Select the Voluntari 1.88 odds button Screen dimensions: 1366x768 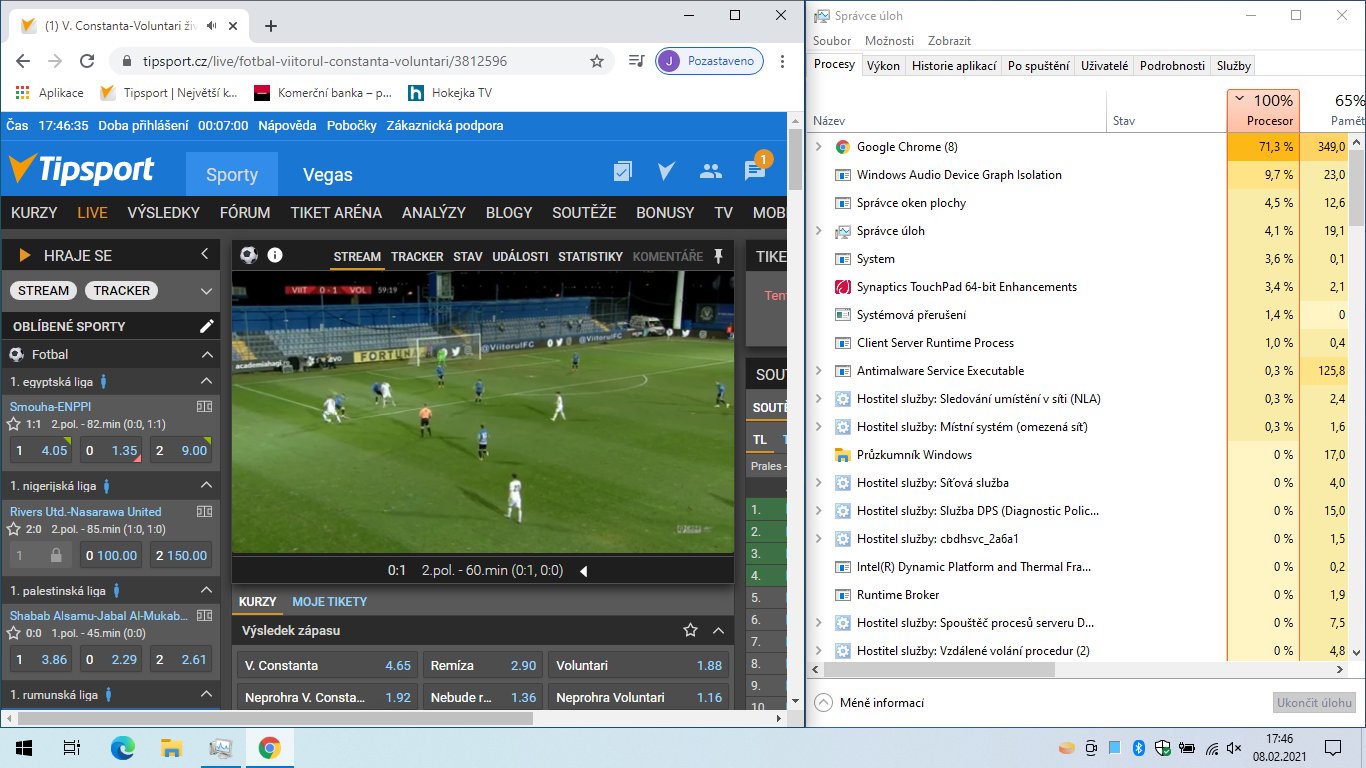click(639, 665)
